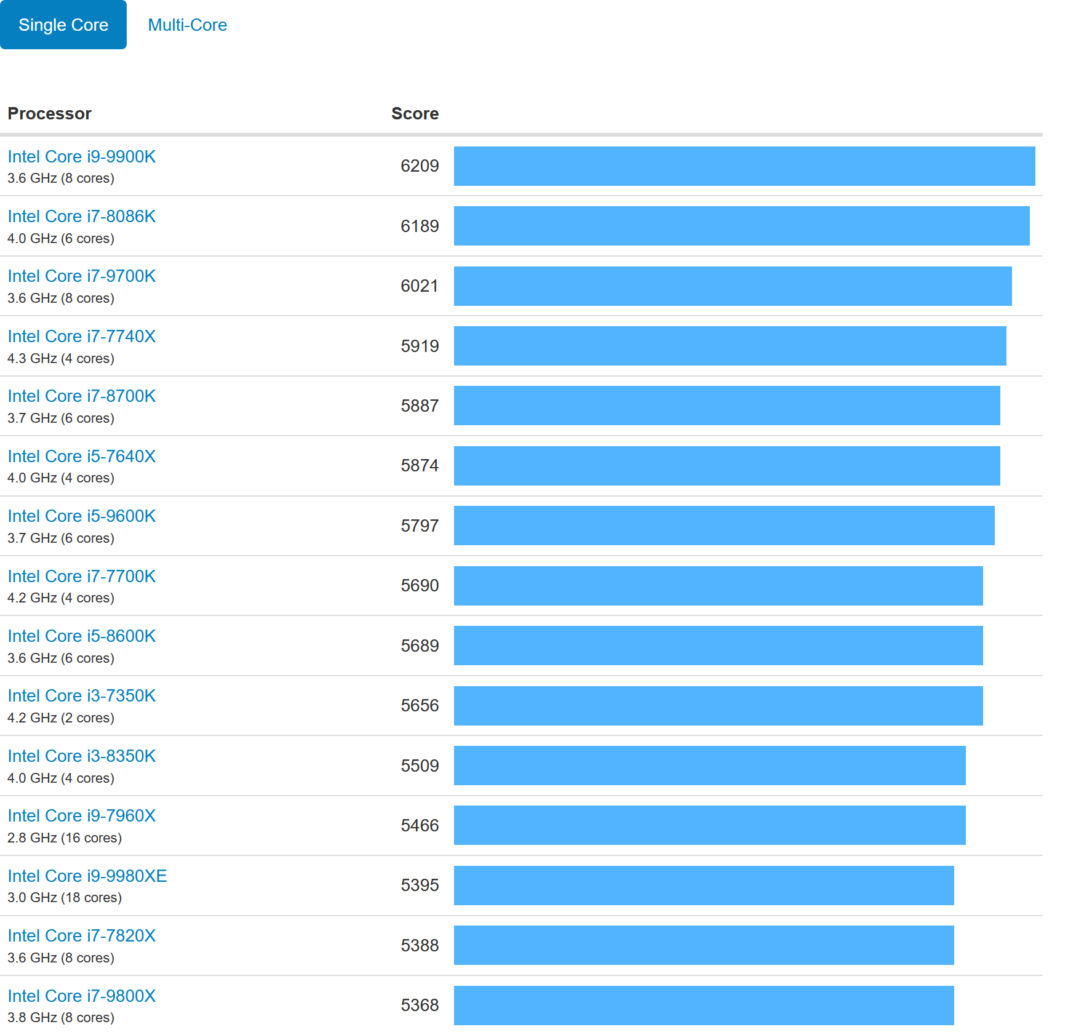This screenshot has height=1032, width=1068.
Task: Open the Intel Core i3-7350K link
Action: pyautogui.click(x=82, y=696)
